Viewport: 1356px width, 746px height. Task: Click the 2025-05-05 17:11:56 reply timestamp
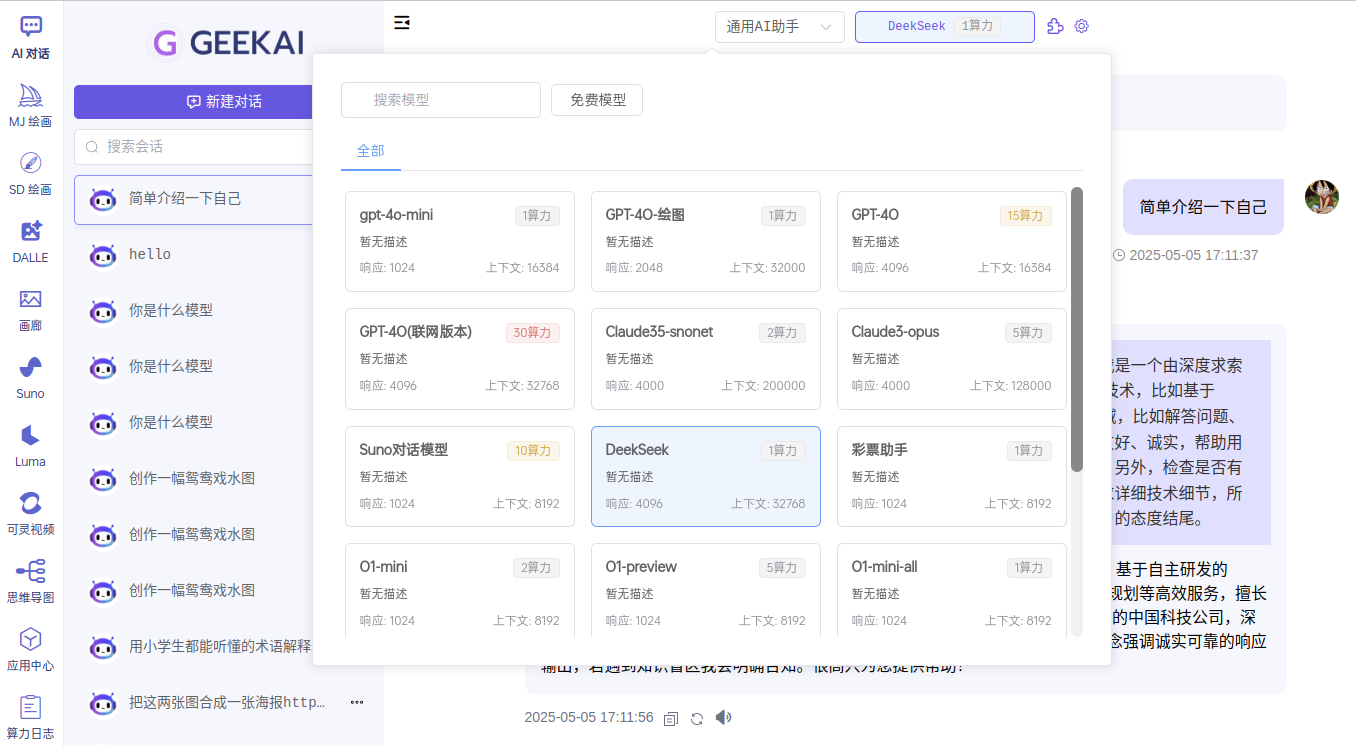[x=589, y=717]
